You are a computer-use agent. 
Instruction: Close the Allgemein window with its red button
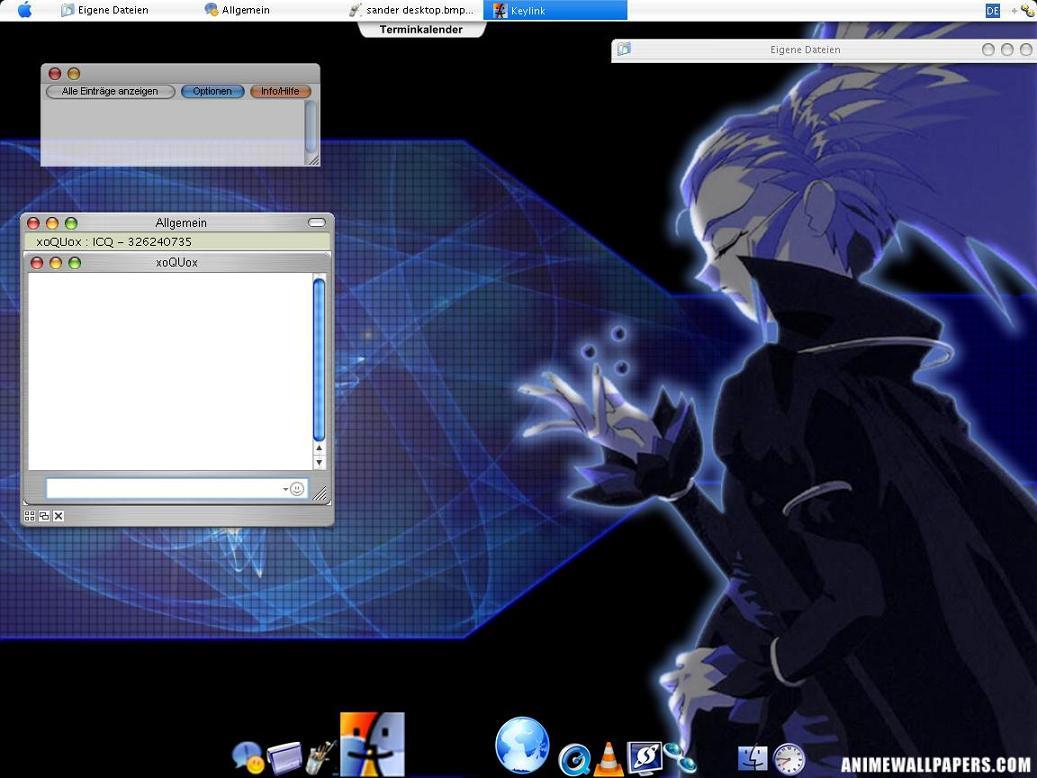tap(33, 224)
